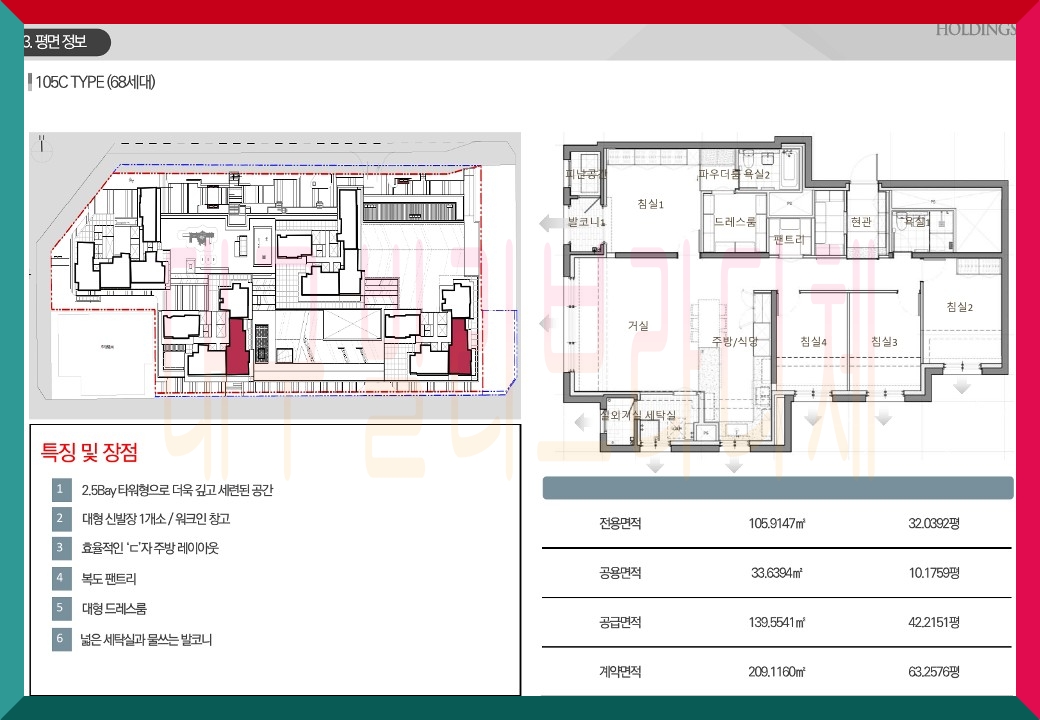
Task: Click the '팬트리' label on floor plan
Action: tap(789, 239)
